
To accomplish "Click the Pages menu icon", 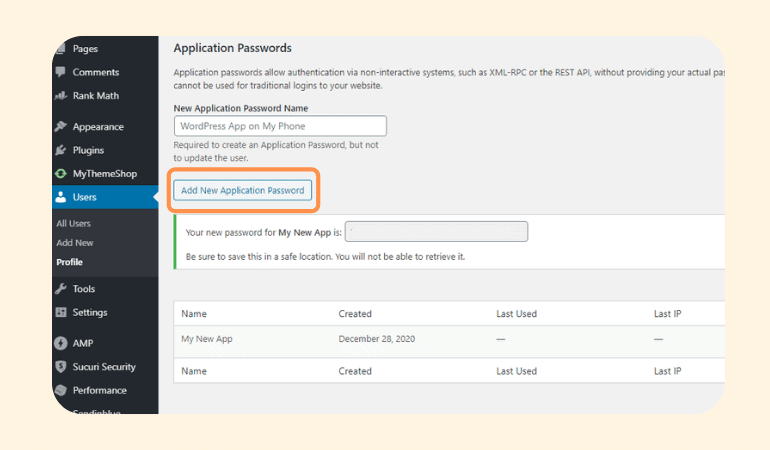I will pos(61,49).
